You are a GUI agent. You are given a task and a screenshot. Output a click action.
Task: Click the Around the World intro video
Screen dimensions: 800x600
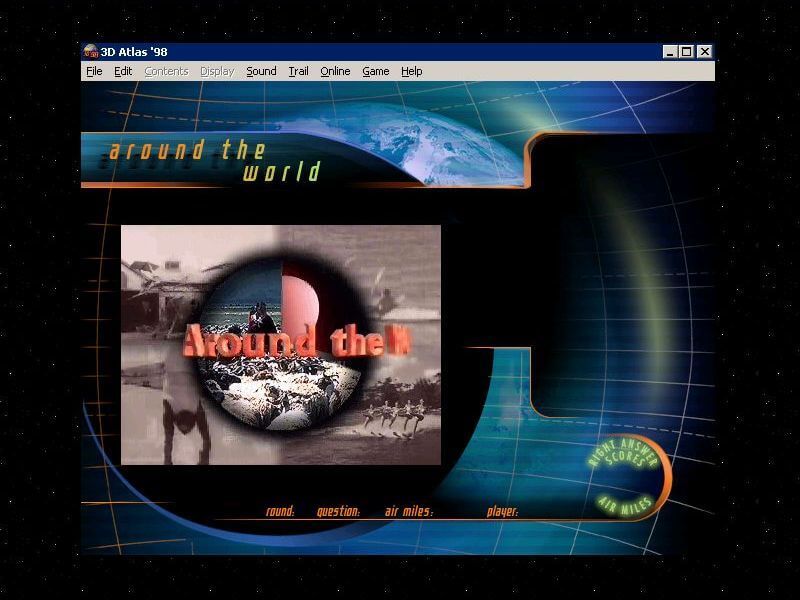tap(281, 345)
